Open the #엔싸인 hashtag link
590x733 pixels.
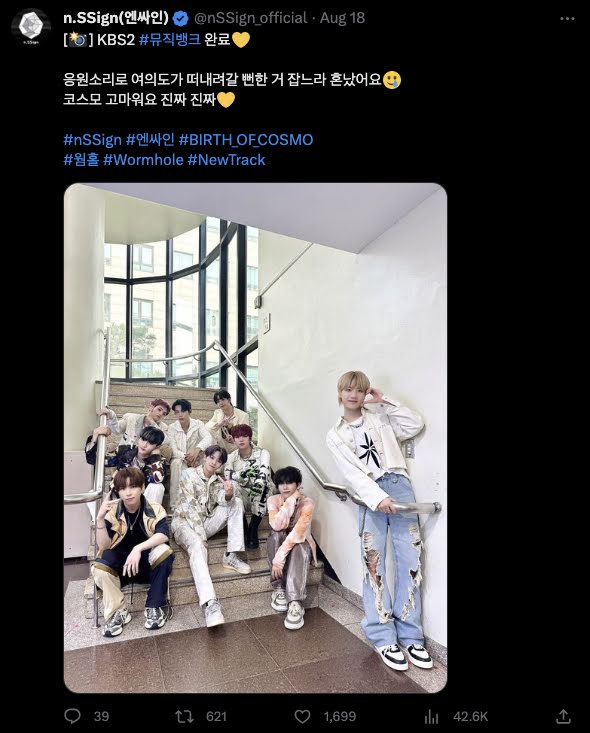(x=150, y=140)
